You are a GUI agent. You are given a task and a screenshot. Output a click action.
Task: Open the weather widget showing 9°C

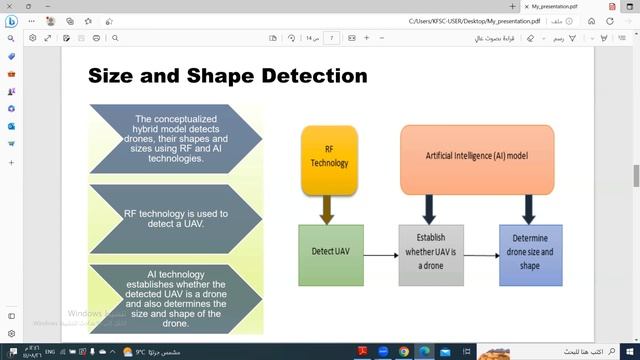[x=151, y=351]
